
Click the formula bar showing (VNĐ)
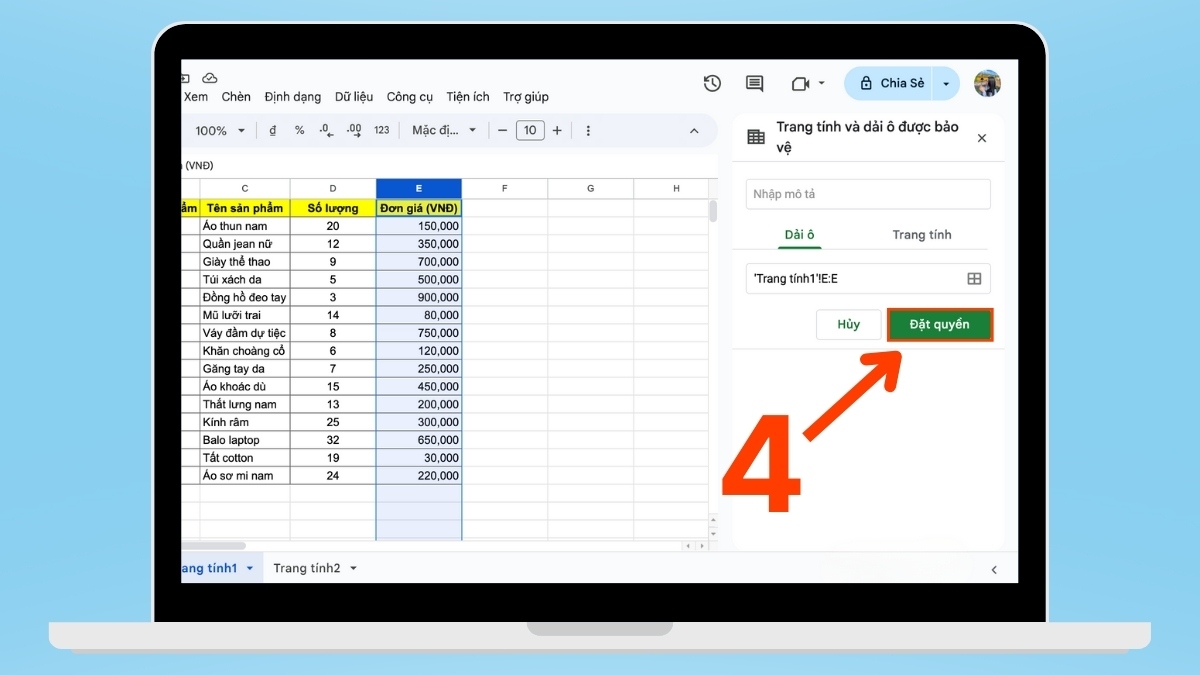[448, 165]
